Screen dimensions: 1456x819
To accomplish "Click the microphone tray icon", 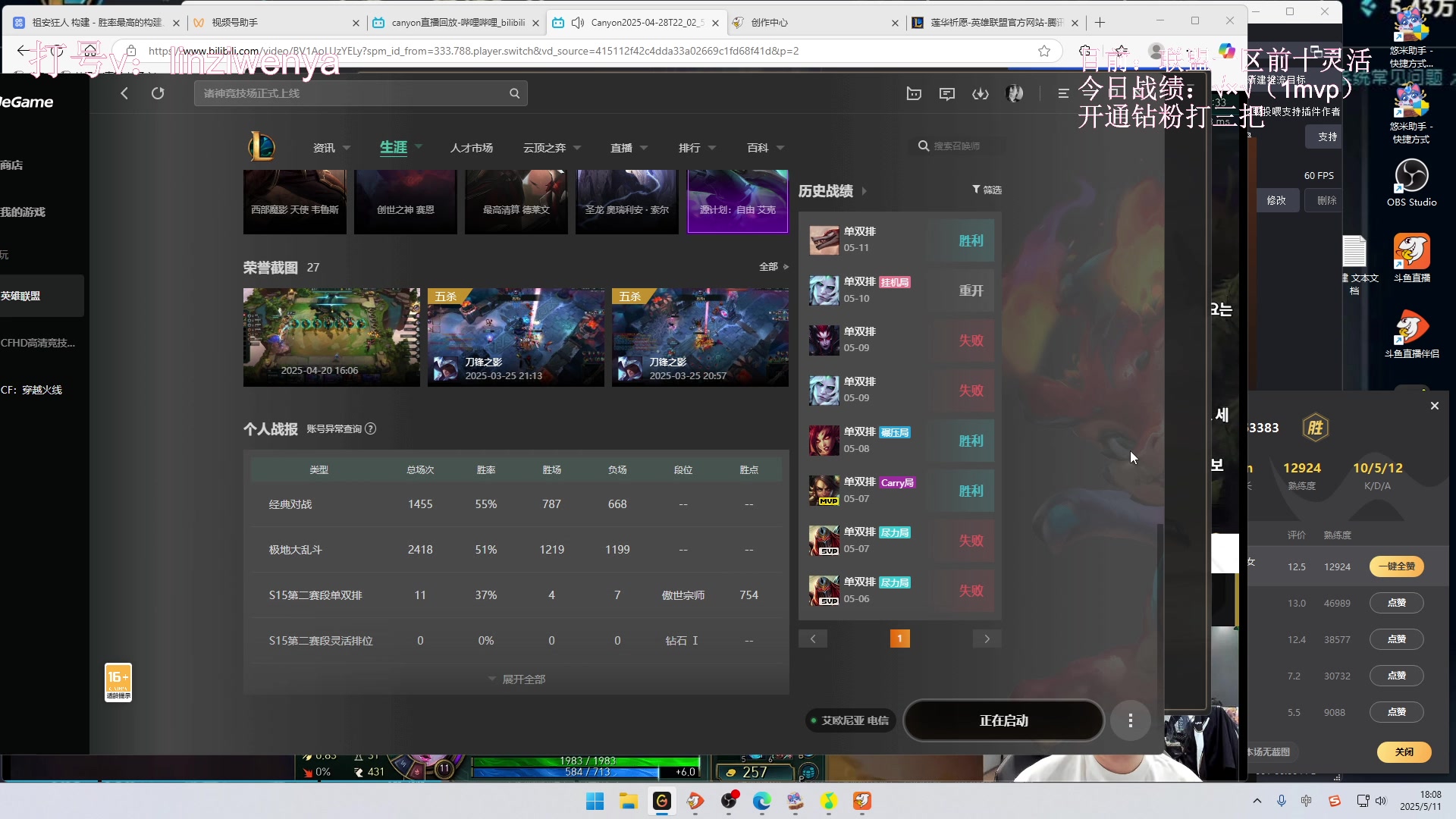I will tap(1282, 801).
